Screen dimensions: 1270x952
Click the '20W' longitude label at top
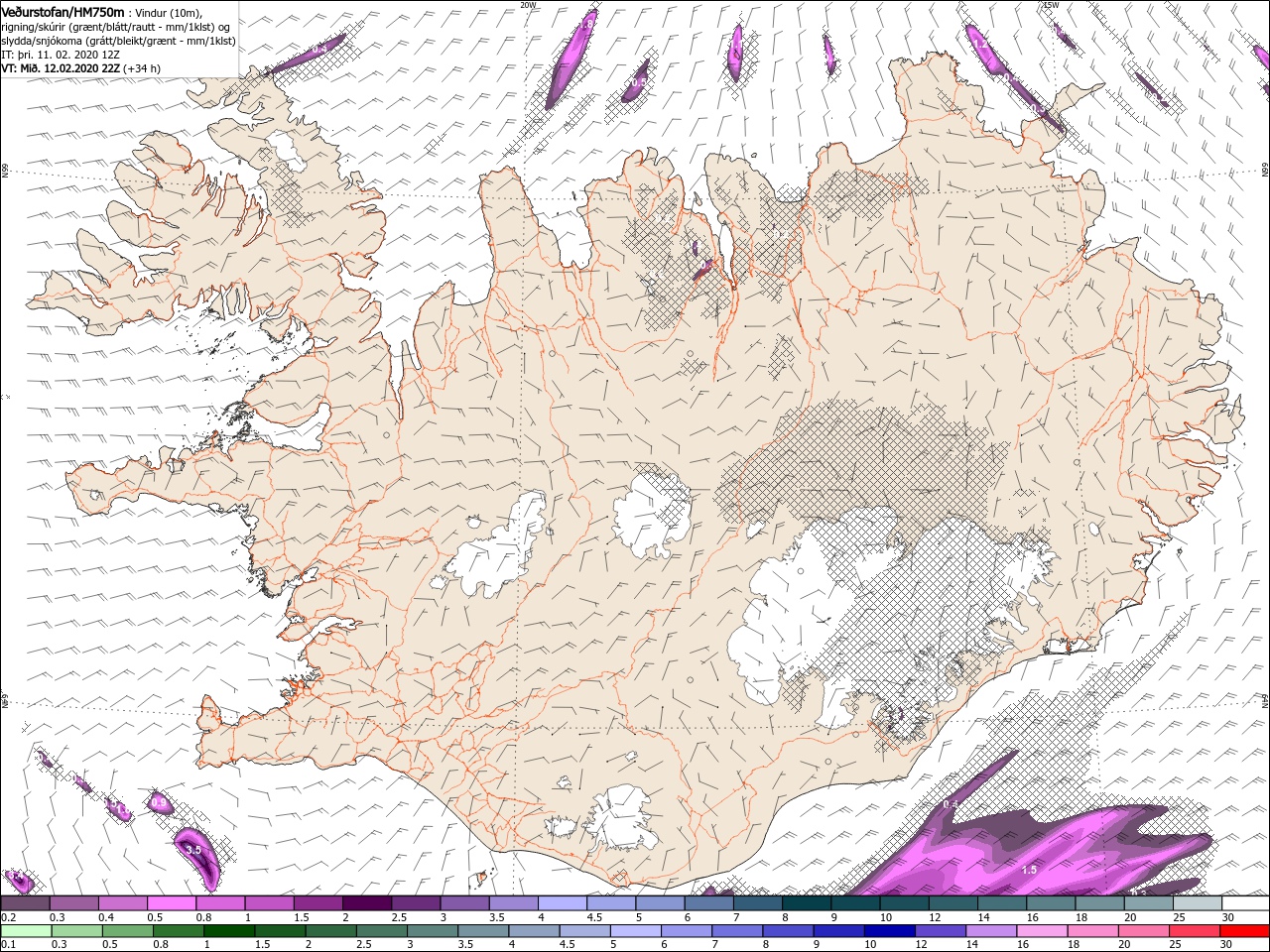pyautogui.click(x=528, y=5)
